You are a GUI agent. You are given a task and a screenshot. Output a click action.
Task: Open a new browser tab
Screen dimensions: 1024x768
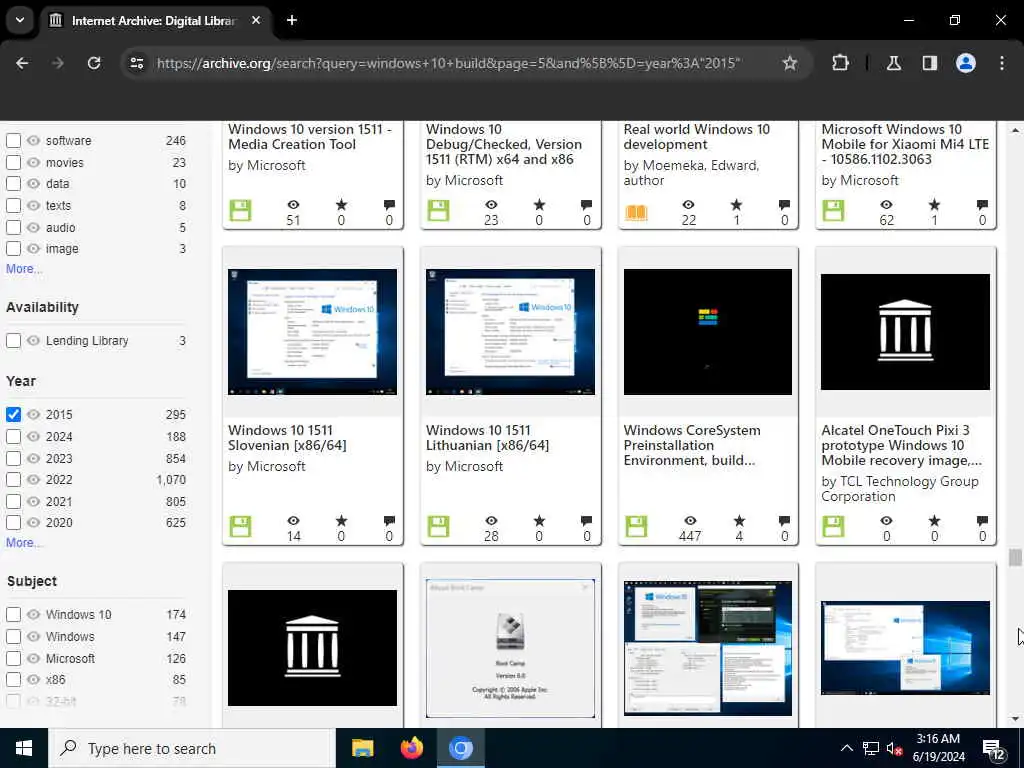(x=292, y=20)
